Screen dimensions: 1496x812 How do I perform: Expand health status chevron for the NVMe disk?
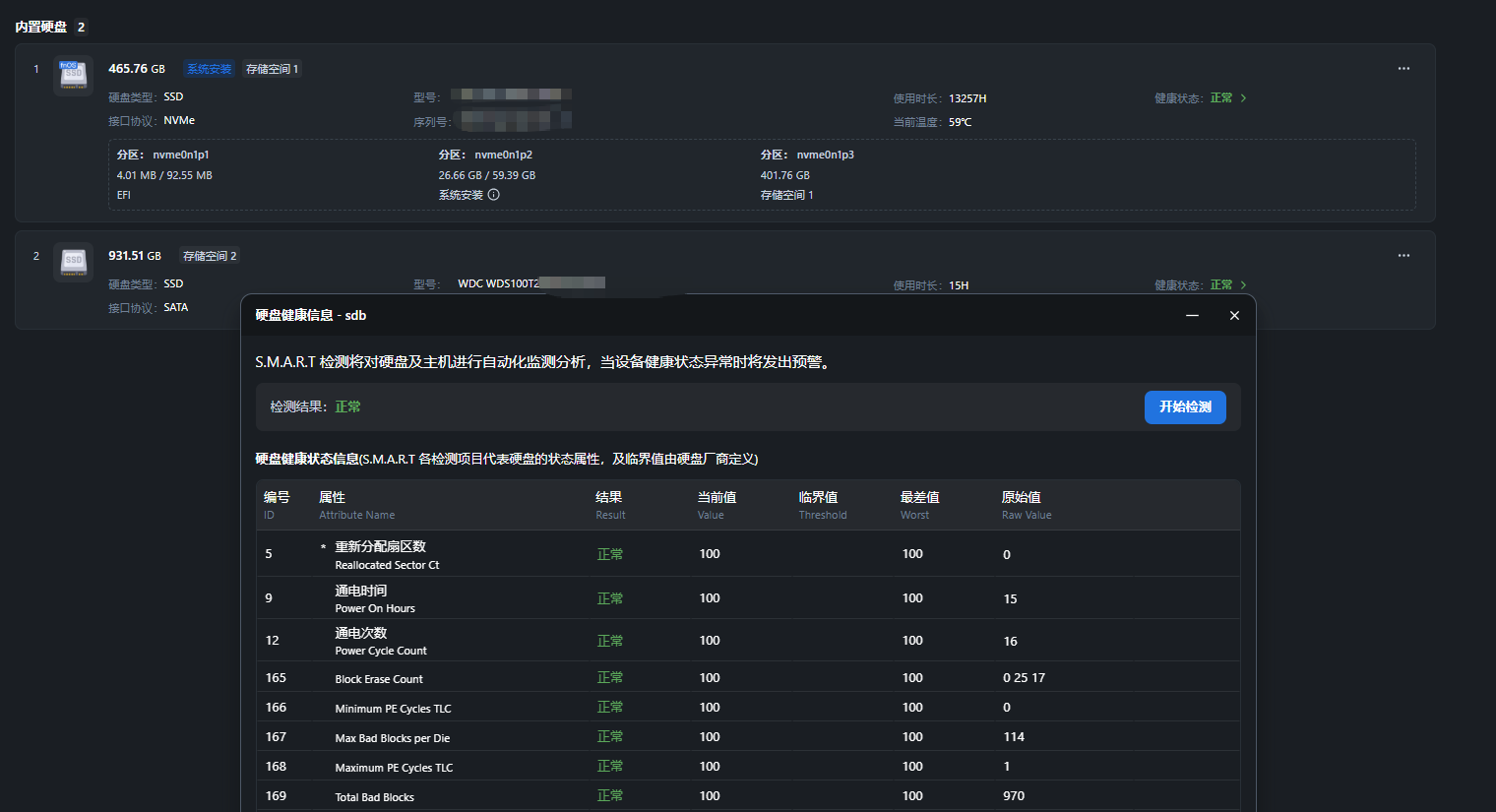1243,98
